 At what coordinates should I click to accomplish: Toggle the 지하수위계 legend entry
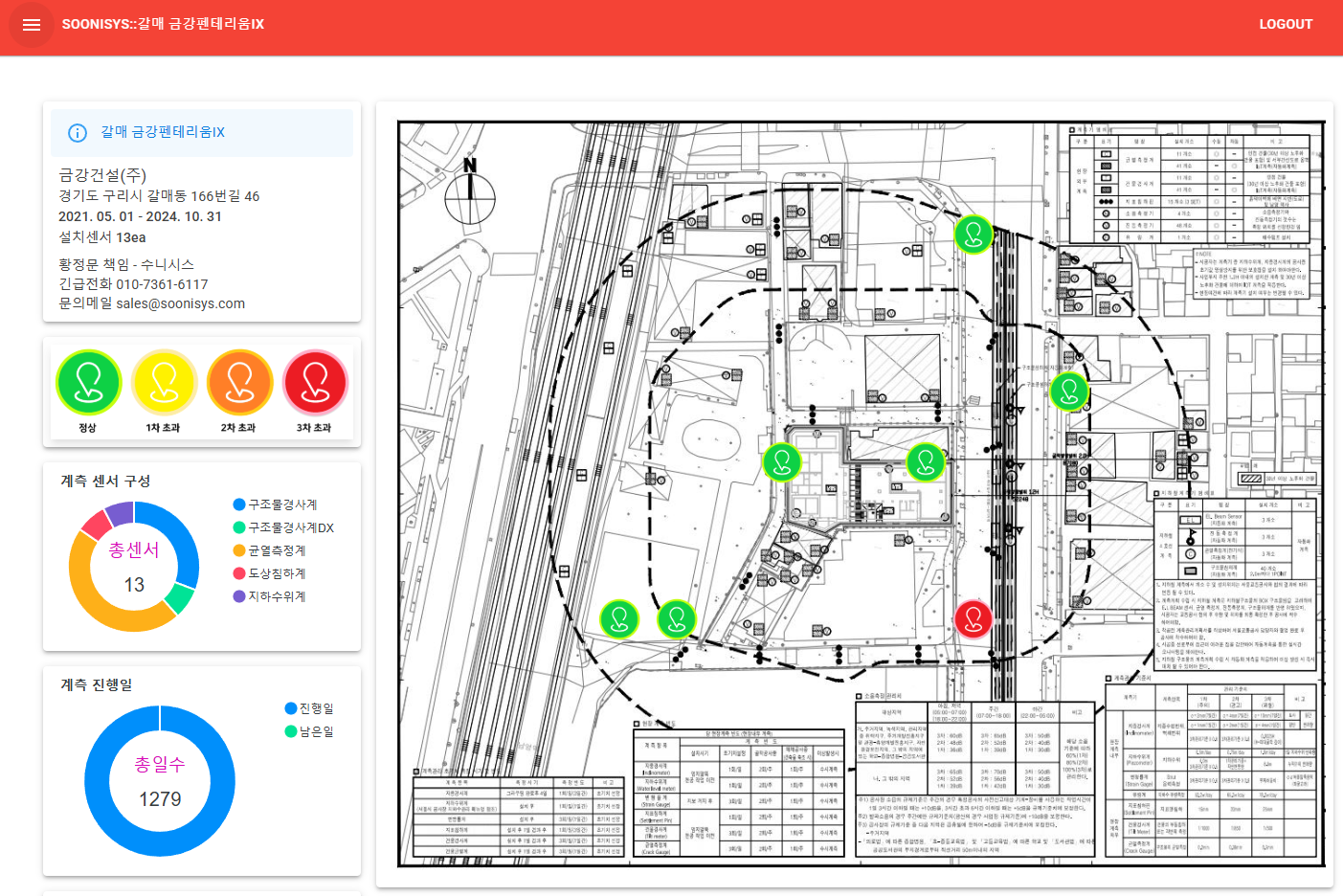pyautogui.click(x=270, y=596)
